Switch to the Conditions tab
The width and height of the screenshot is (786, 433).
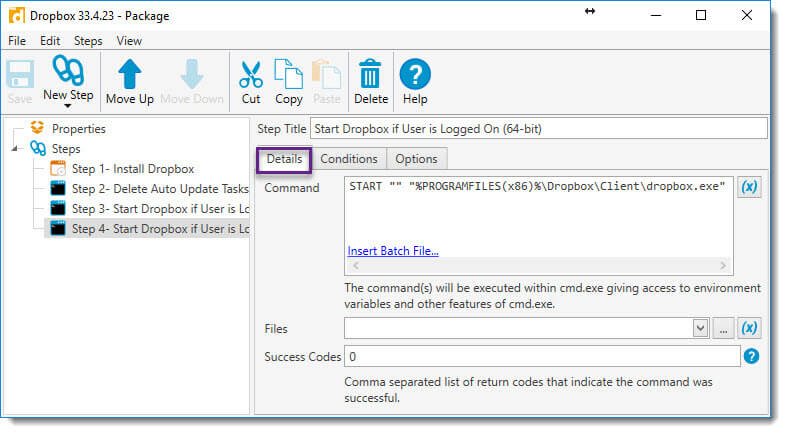349,159
